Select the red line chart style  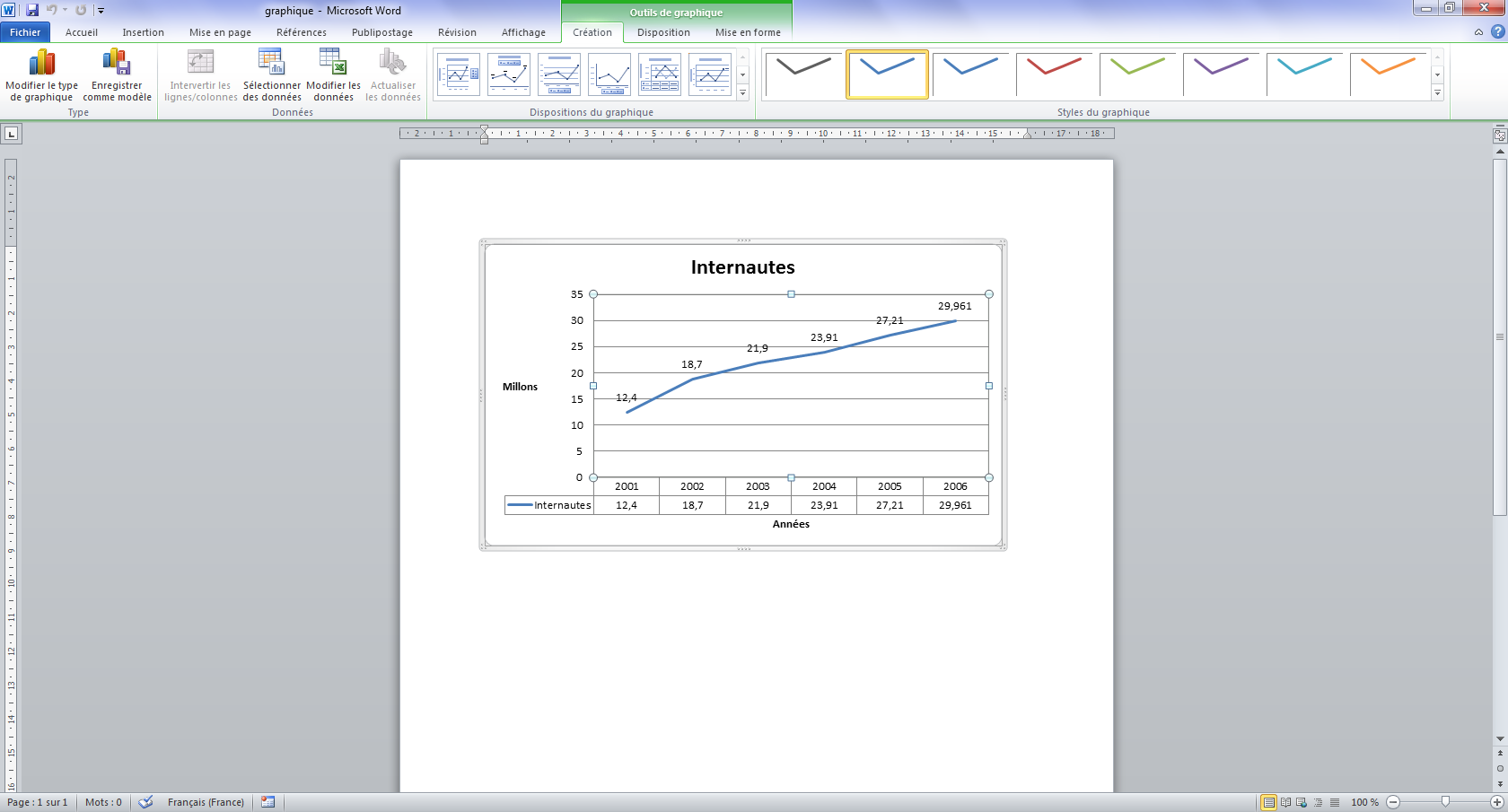[x=1054, y=74]
